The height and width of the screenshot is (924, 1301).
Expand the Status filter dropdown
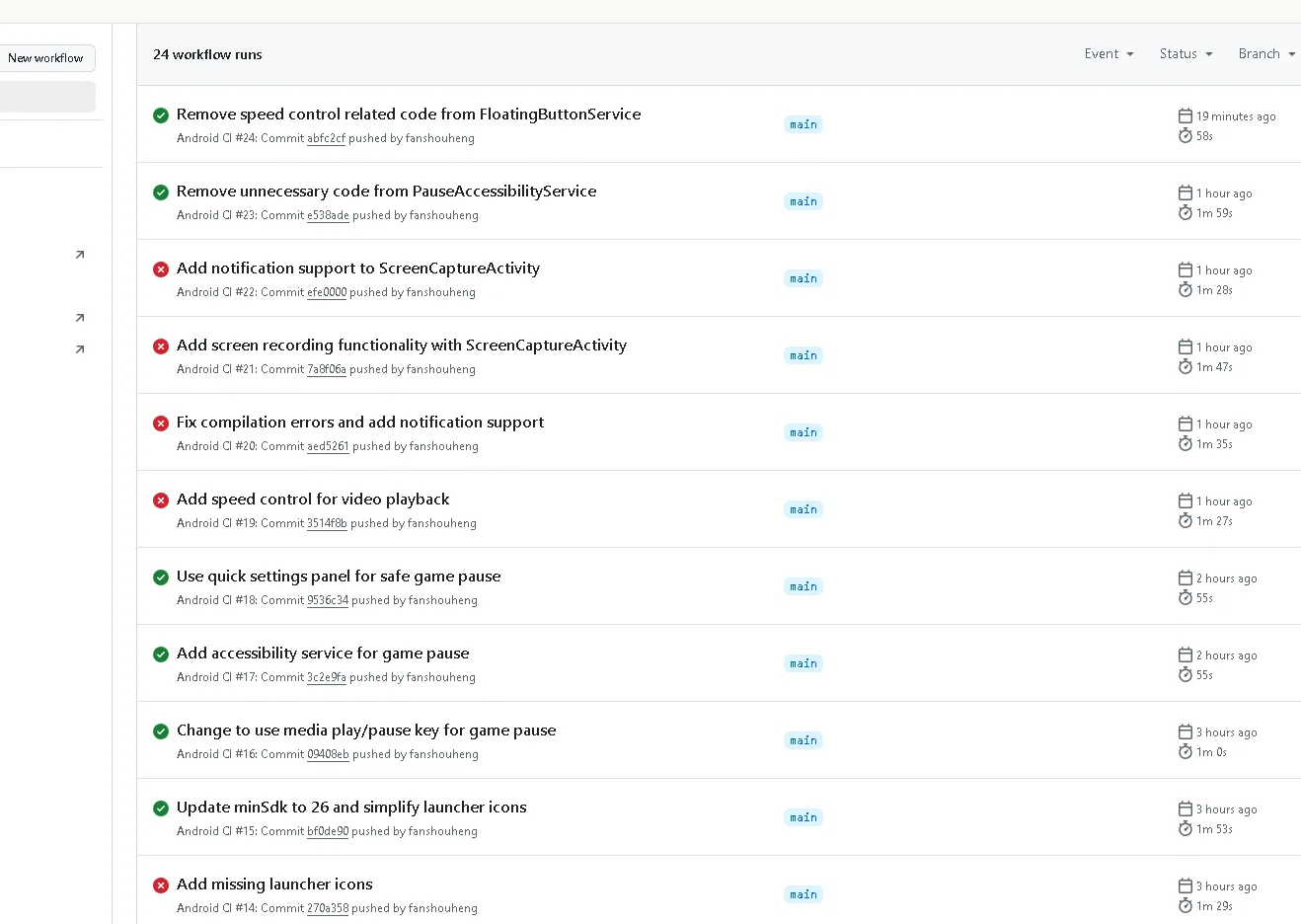click(1186, 54)
